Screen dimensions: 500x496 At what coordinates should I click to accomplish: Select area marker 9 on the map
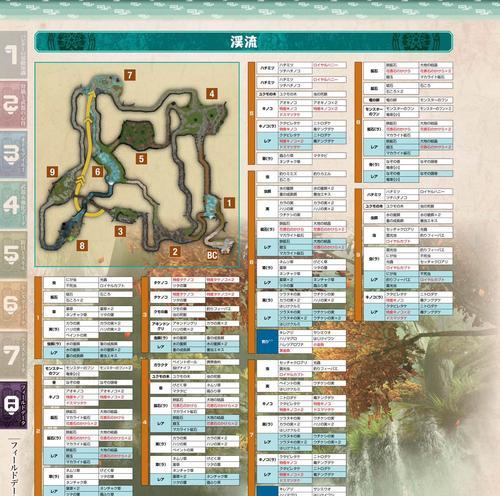[x=52, y=172]
